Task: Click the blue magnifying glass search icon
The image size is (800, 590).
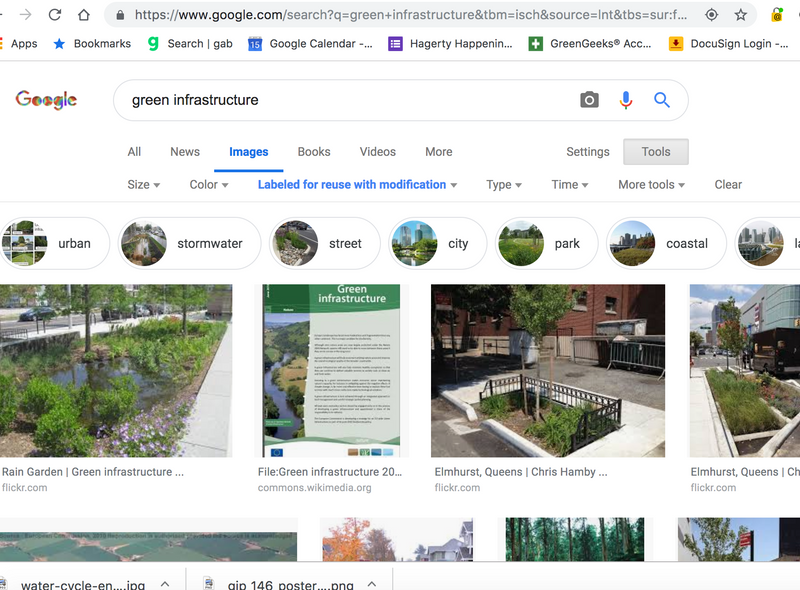Action: coord(661,100)
